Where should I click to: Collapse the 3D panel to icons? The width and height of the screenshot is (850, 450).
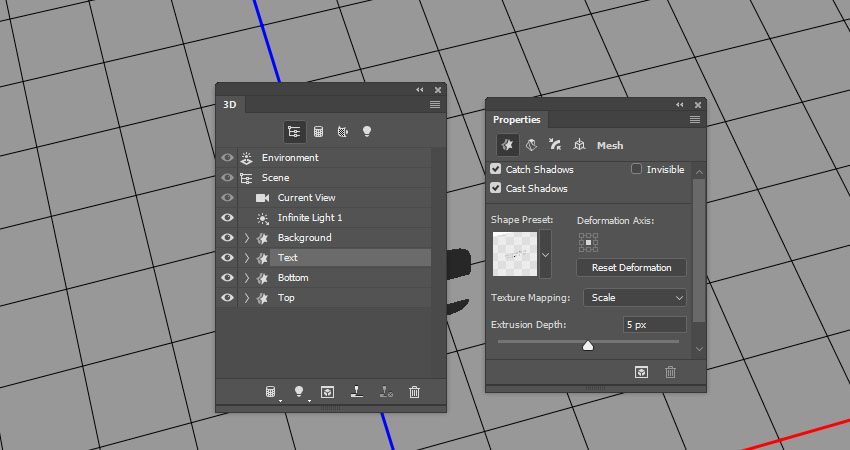420,90
